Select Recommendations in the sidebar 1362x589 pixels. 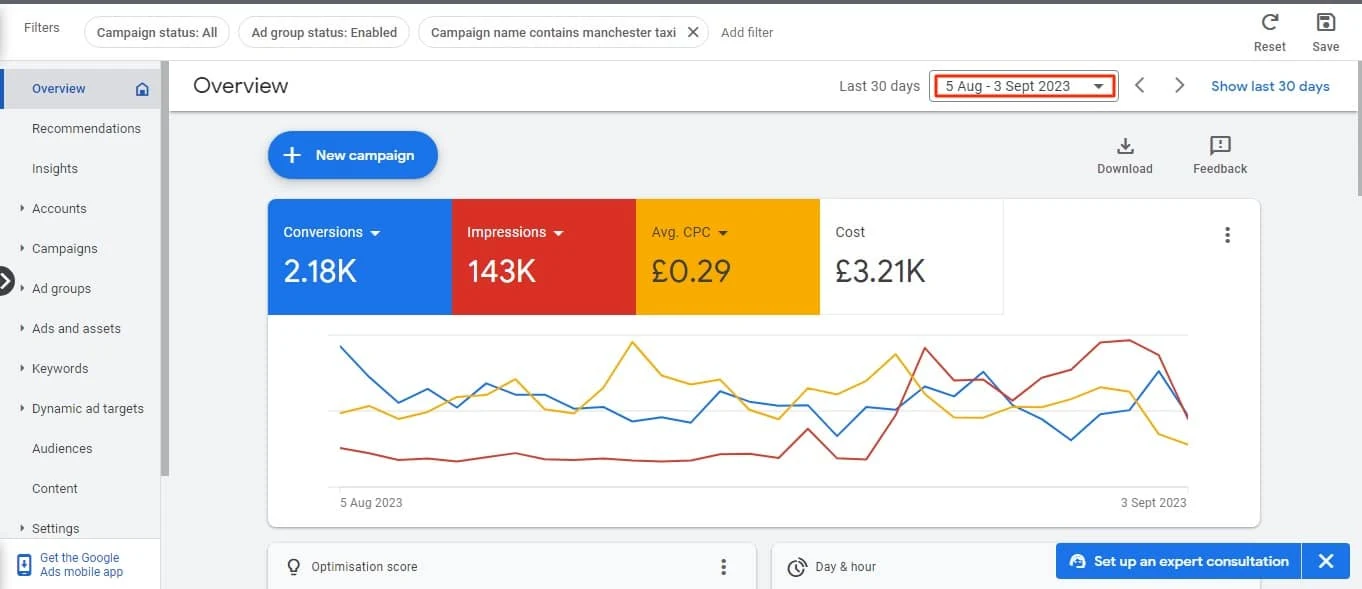tap(86, 128)
